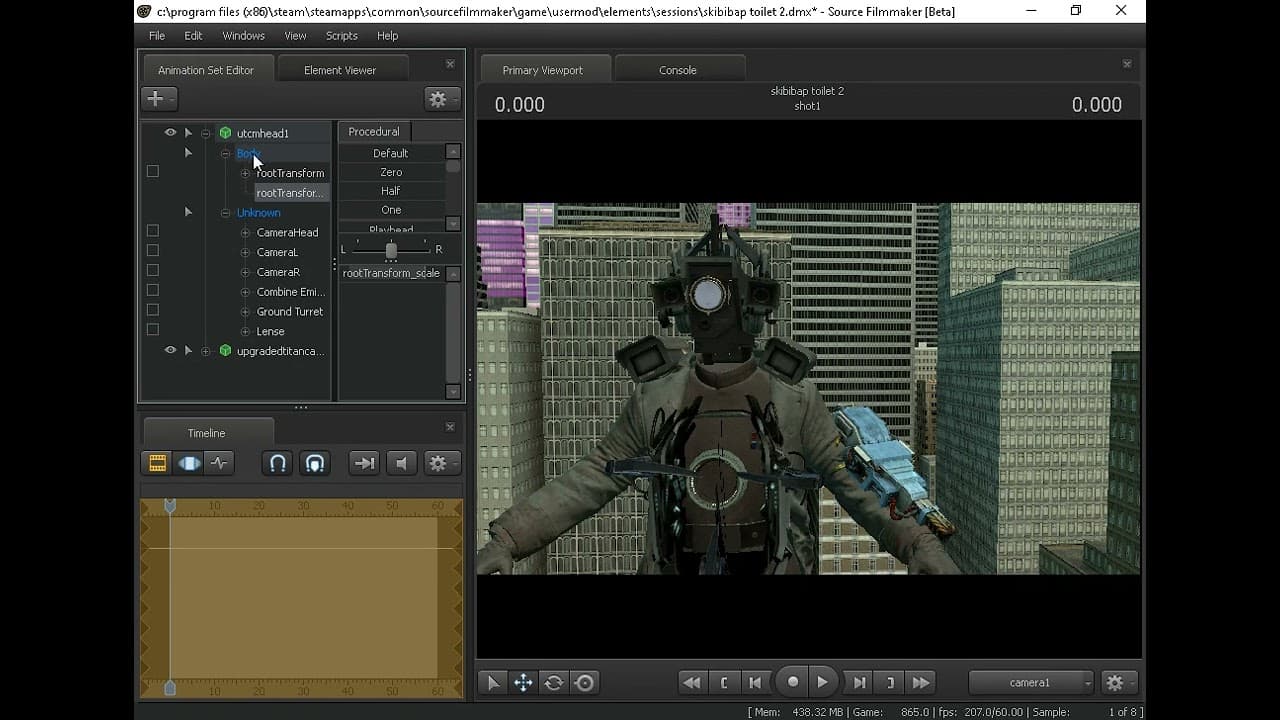
Task: Fast forward with the double-right button
Action: [x=922, y=683]
